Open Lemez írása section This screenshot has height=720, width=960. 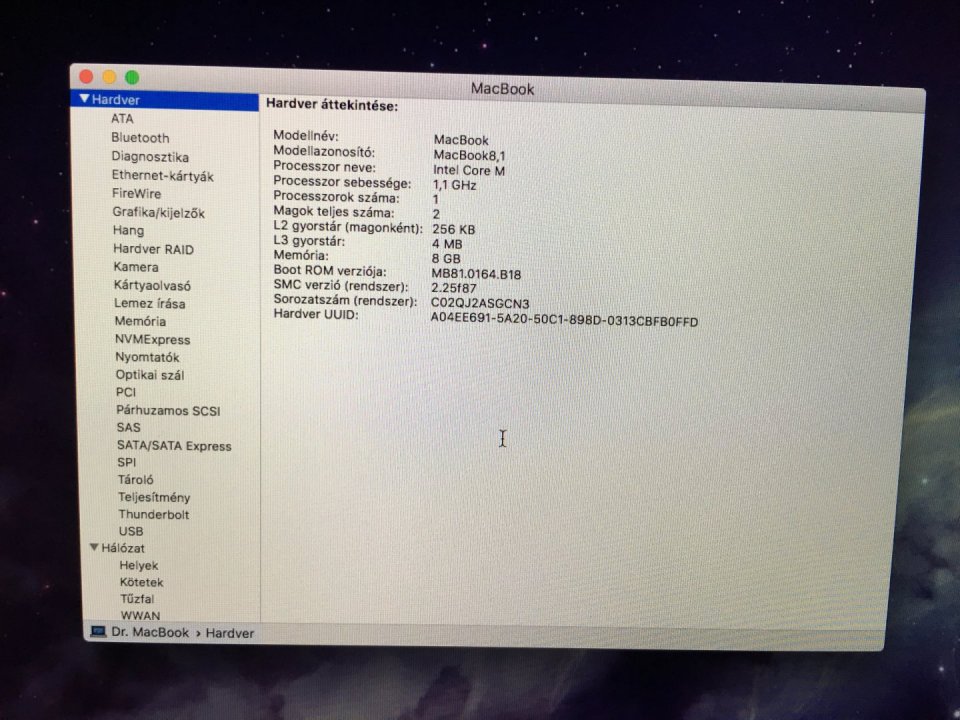click(150, 303)
